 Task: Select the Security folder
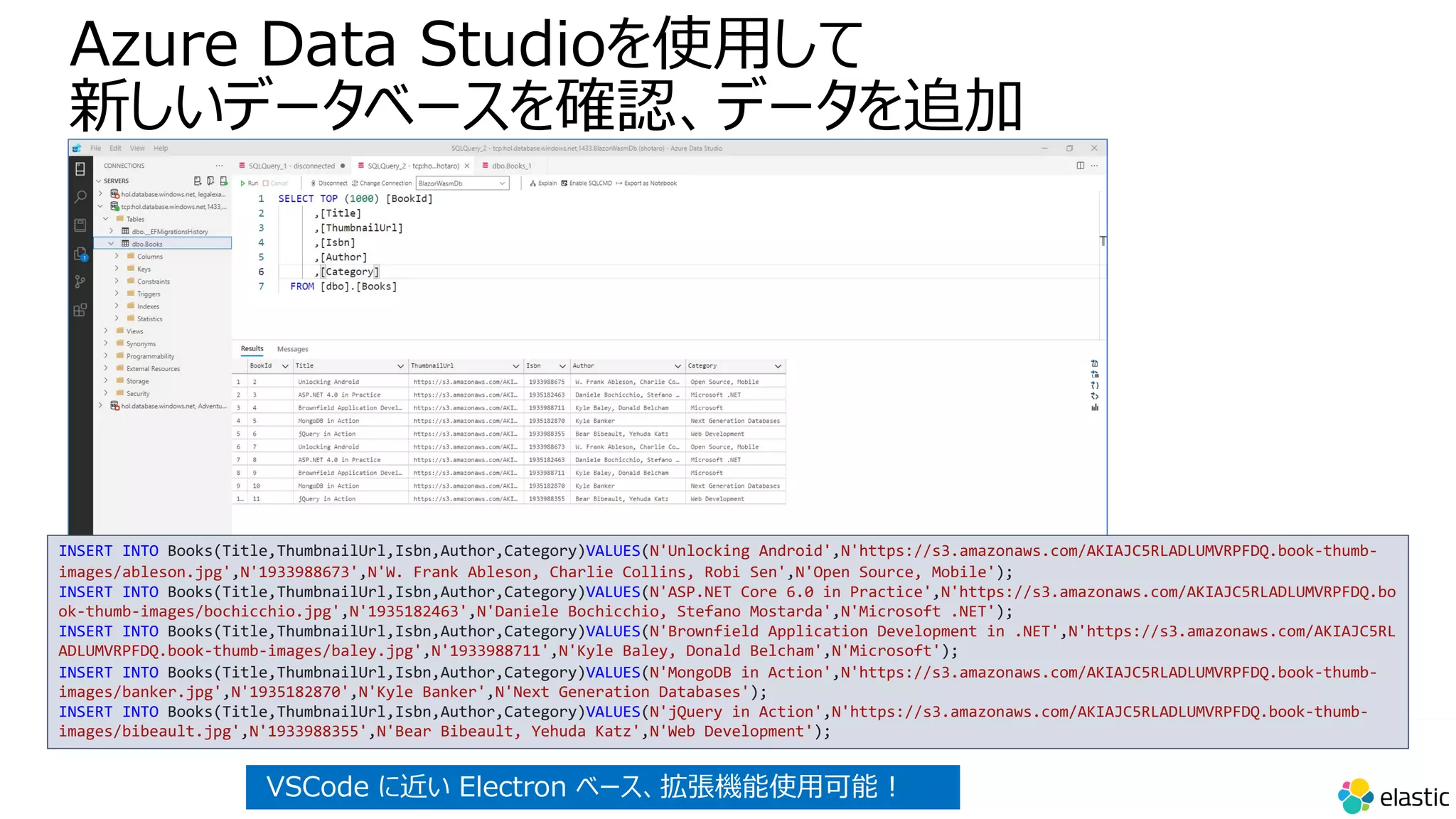(138, 393)
